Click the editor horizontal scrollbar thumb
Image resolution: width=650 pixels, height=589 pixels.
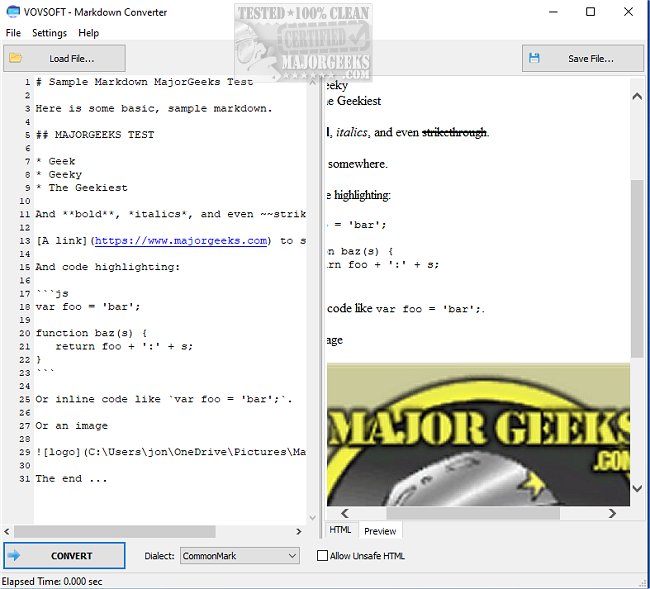[115, 531]
